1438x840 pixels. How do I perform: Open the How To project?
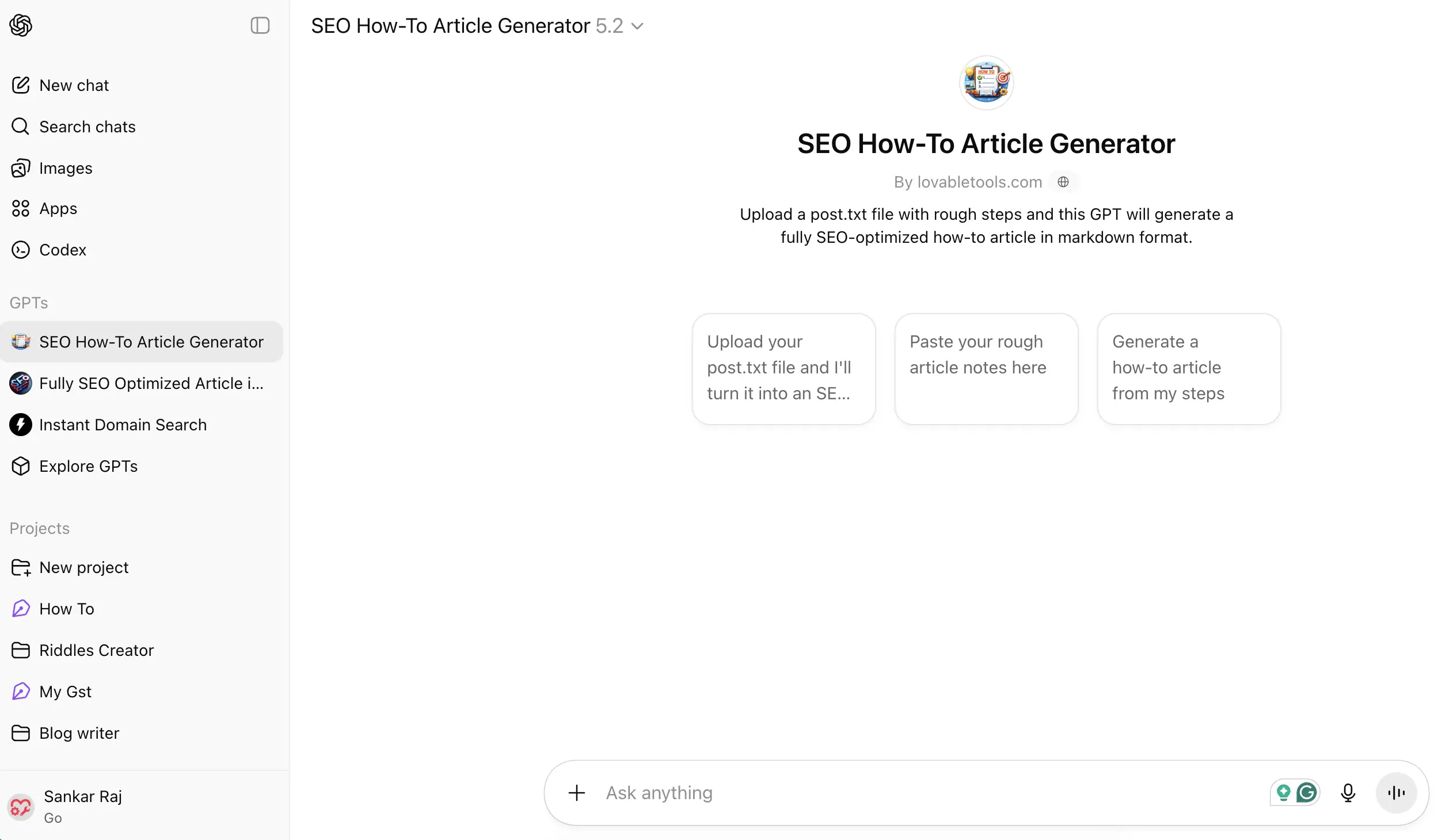[x=66, y=609]
